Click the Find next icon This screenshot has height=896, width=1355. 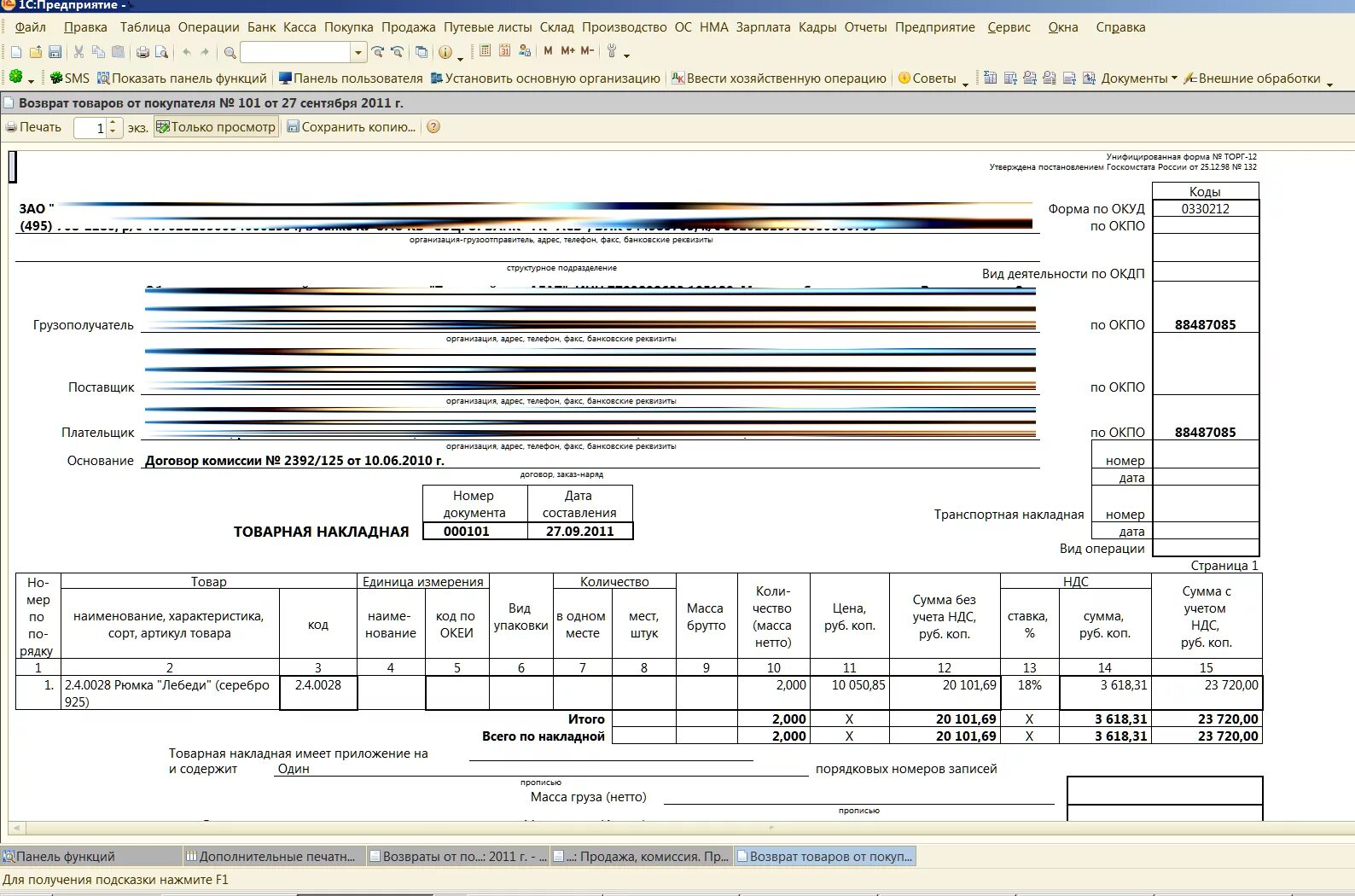coord(378,52)
